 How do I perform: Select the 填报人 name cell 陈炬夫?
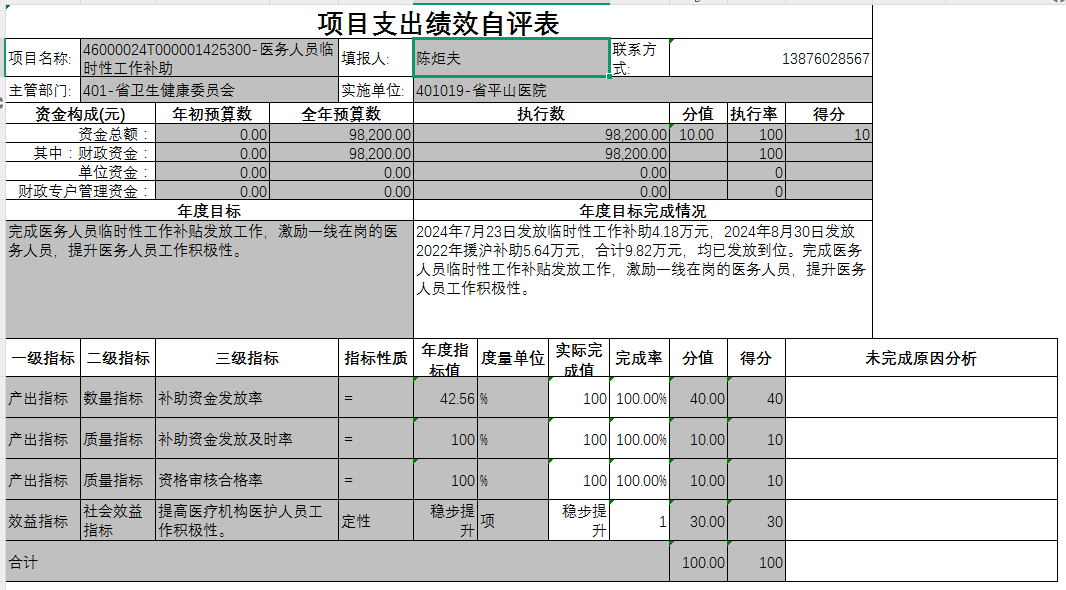pos(510,58)
